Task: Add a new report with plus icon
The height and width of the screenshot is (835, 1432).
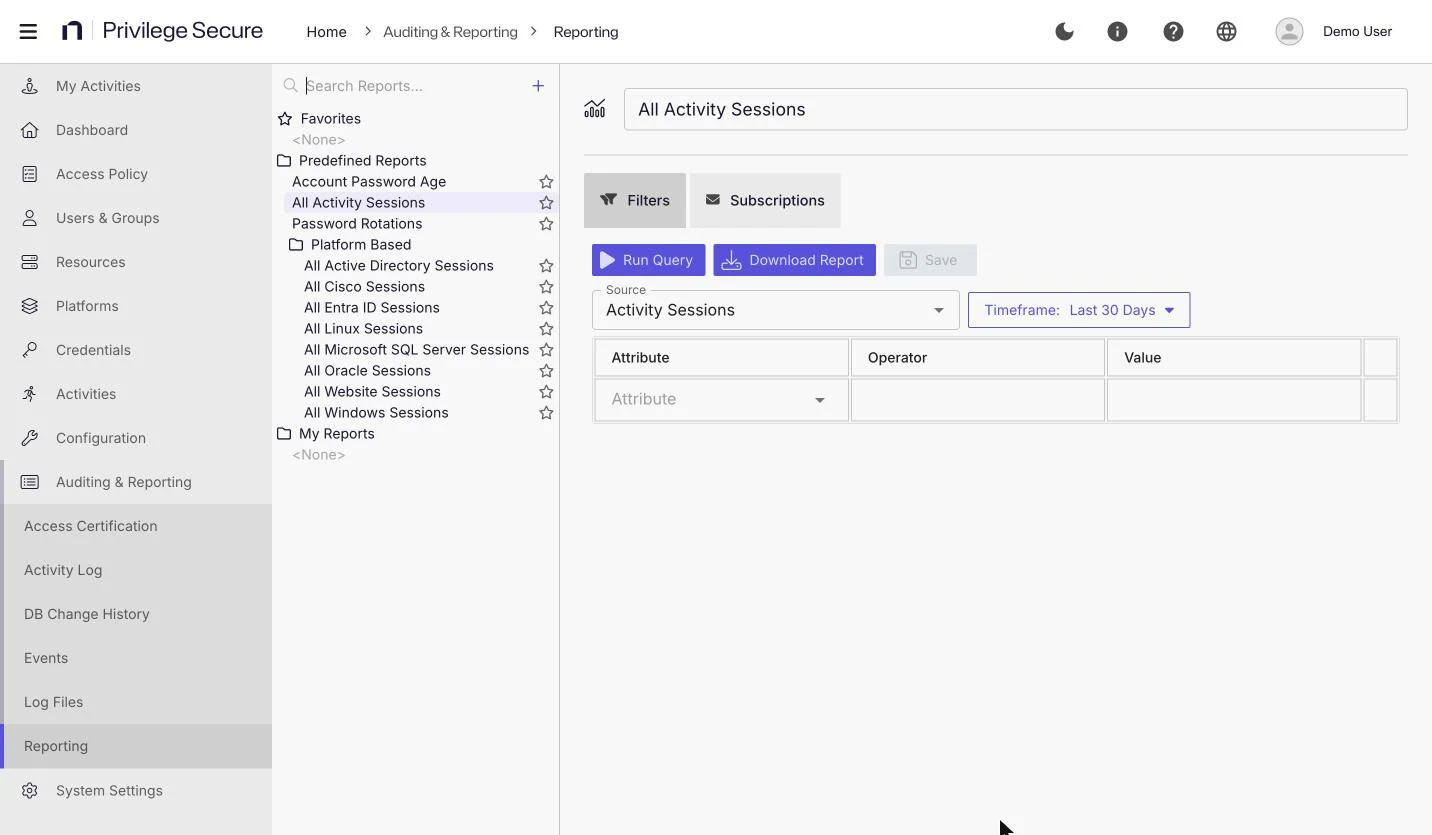Action: tap(538, 86)
